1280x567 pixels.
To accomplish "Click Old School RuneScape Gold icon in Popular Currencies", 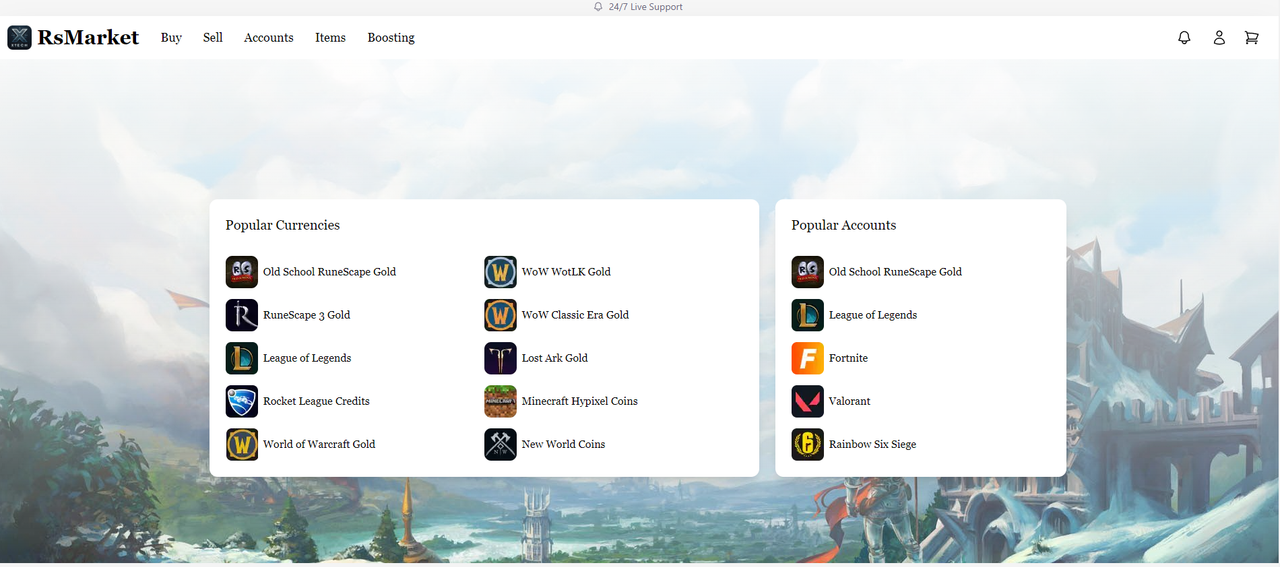I will [x=242, y=272].
